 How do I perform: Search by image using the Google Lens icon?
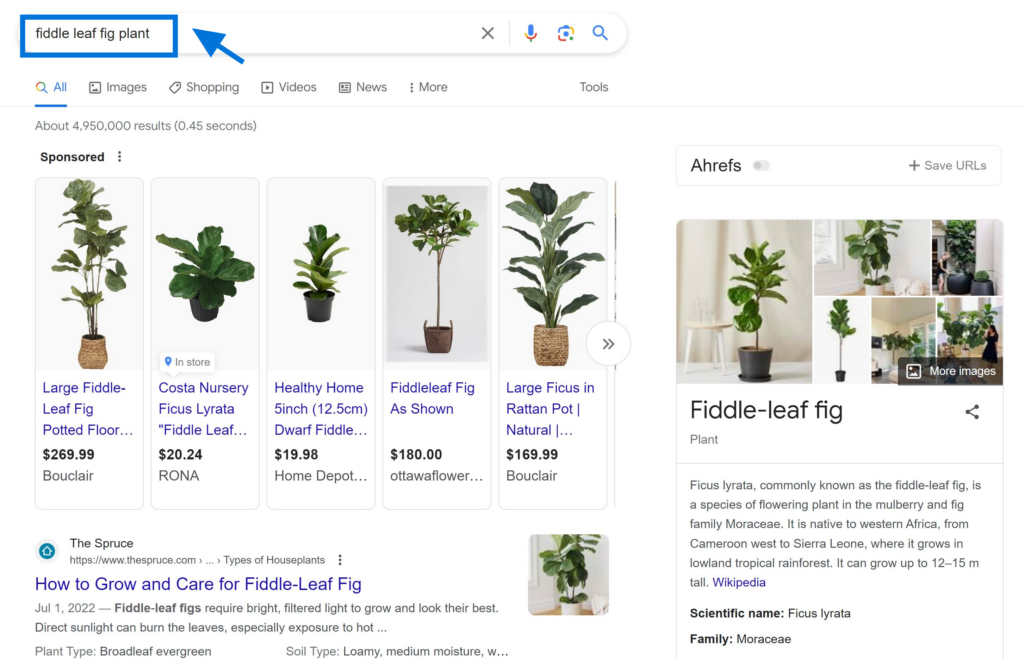pos(565,32)
